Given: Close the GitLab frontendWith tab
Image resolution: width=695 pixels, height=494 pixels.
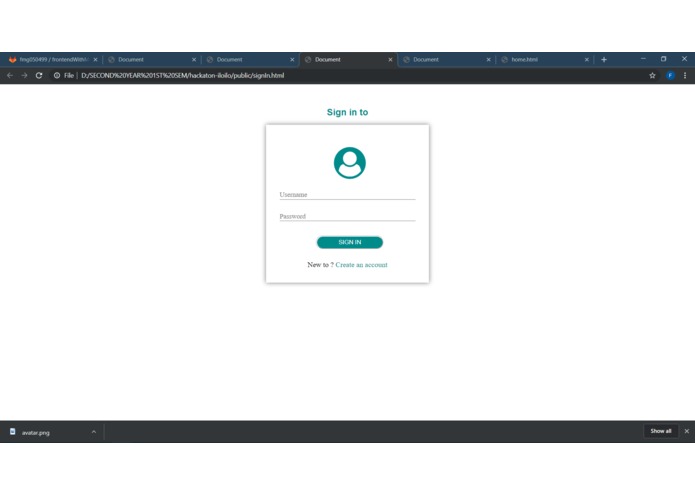Looking at the screenshot, I should pyautogui.click(x=95, y=59).
